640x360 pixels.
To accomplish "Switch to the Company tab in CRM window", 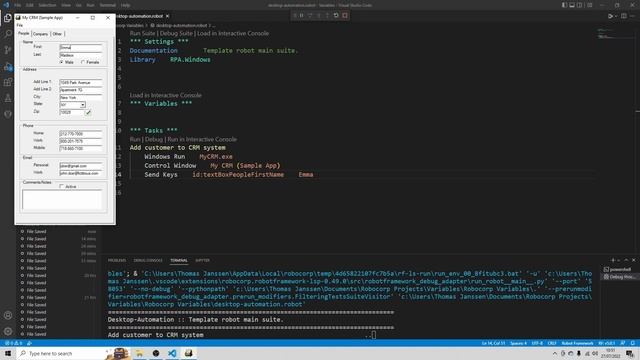I will pyautogui.click(x=40, y=34).
